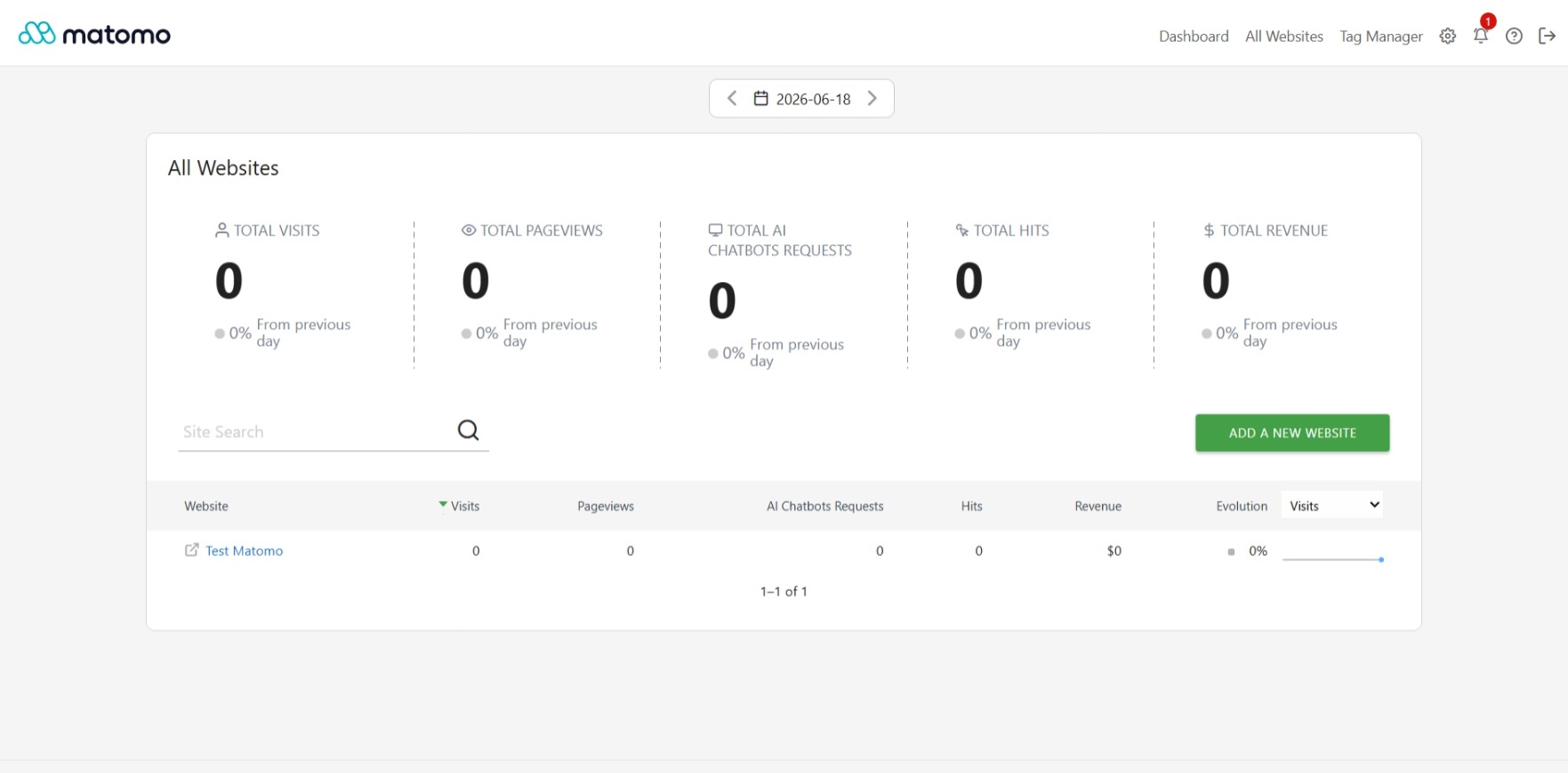
Task: Sort the table by Website column
Action: (x=206, y=506)
